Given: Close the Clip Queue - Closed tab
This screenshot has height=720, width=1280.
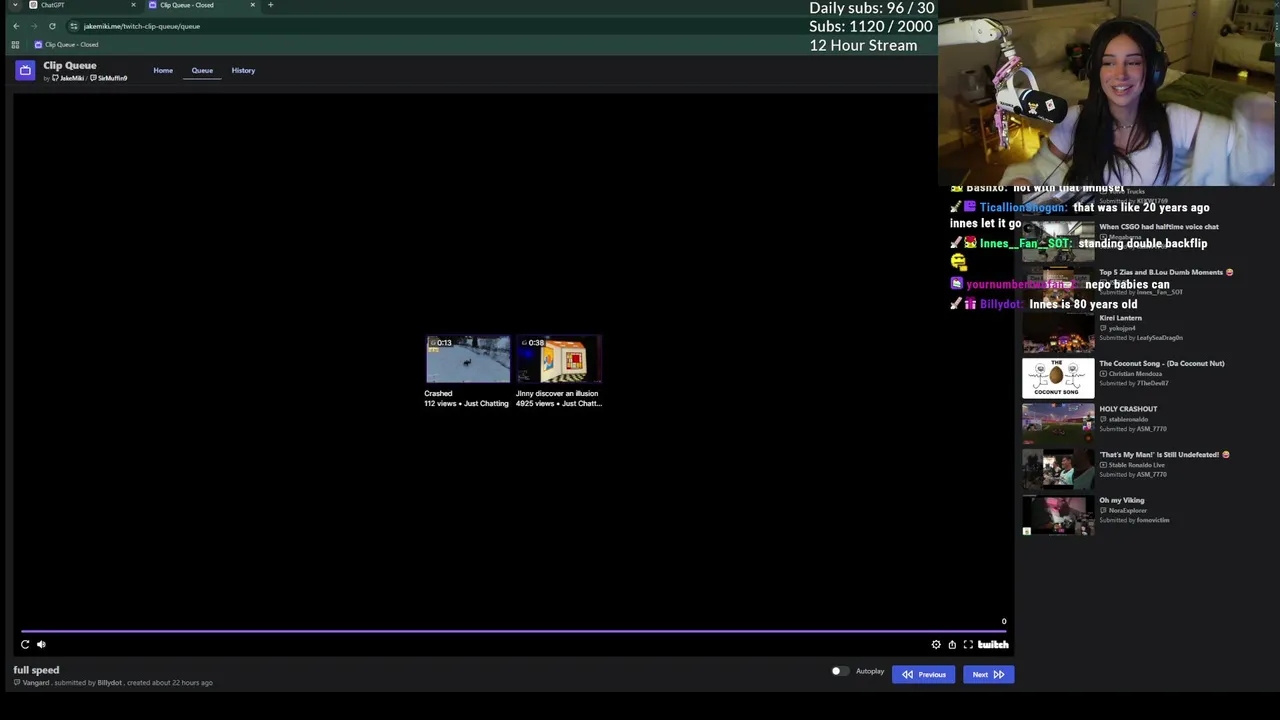Looking at the screenshot, I should [252, 5].
